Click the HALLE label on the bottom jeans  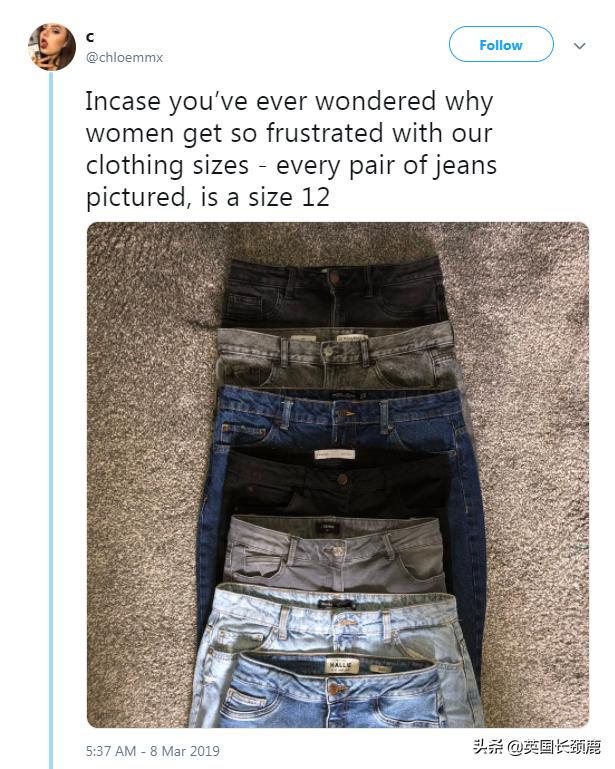coord(342,666)
